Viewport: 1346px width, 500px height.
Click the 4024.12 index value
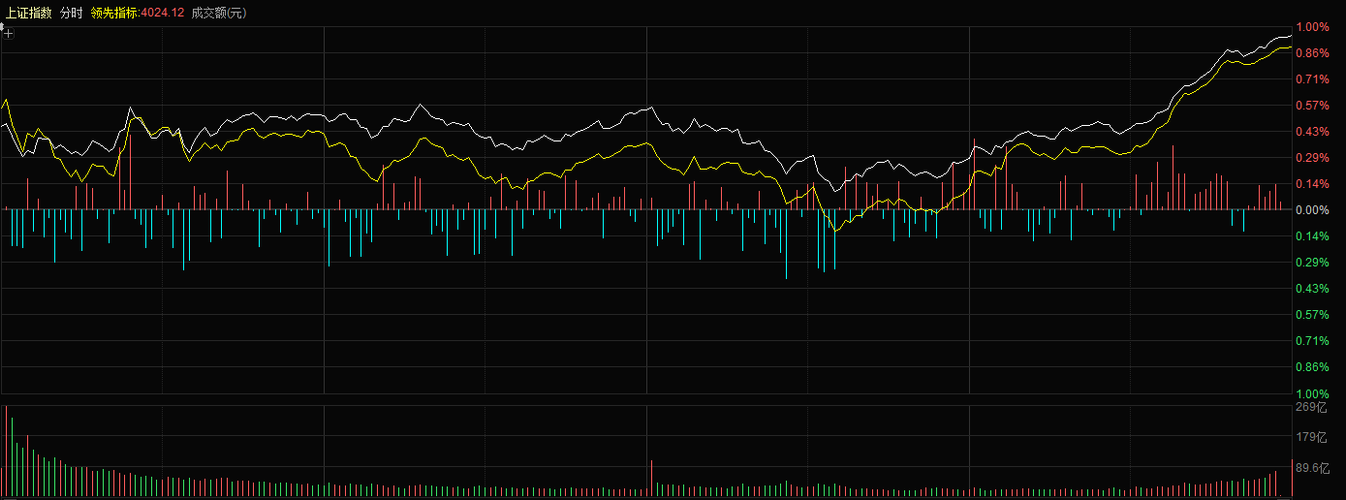coord(162,13)
